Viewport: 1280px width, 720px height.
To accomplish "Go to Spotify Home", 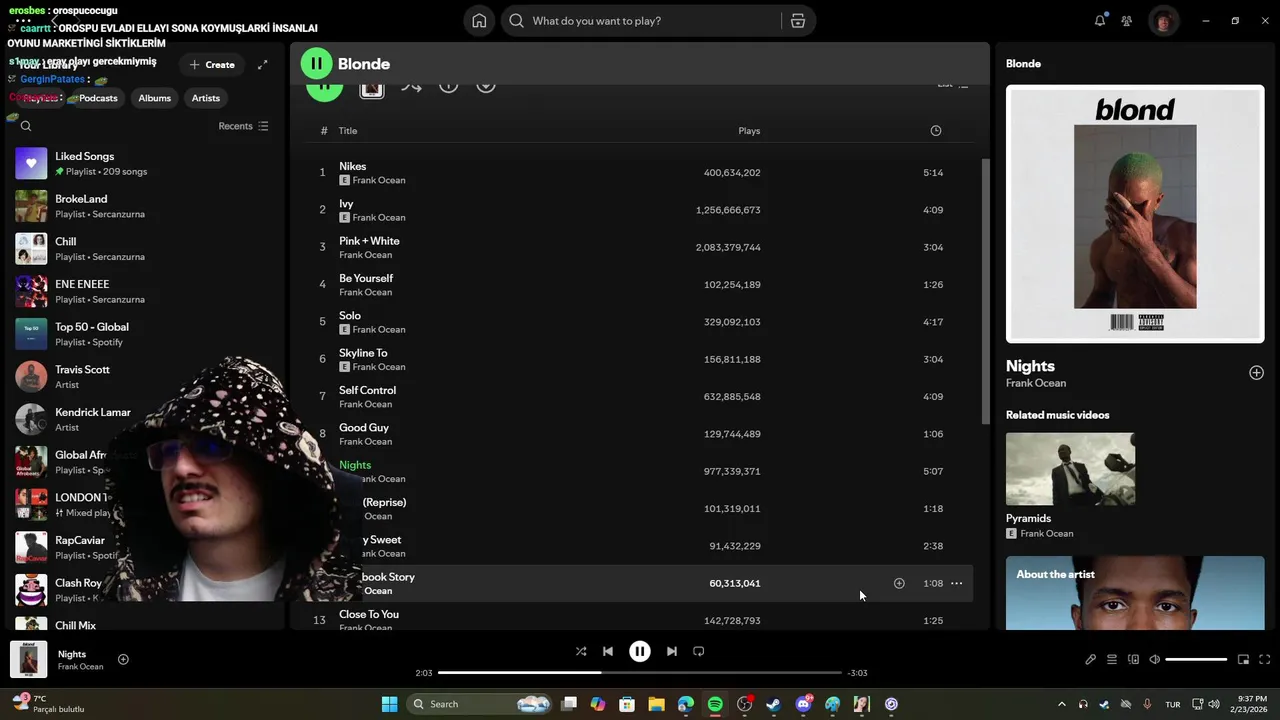I will click(479, 21).
